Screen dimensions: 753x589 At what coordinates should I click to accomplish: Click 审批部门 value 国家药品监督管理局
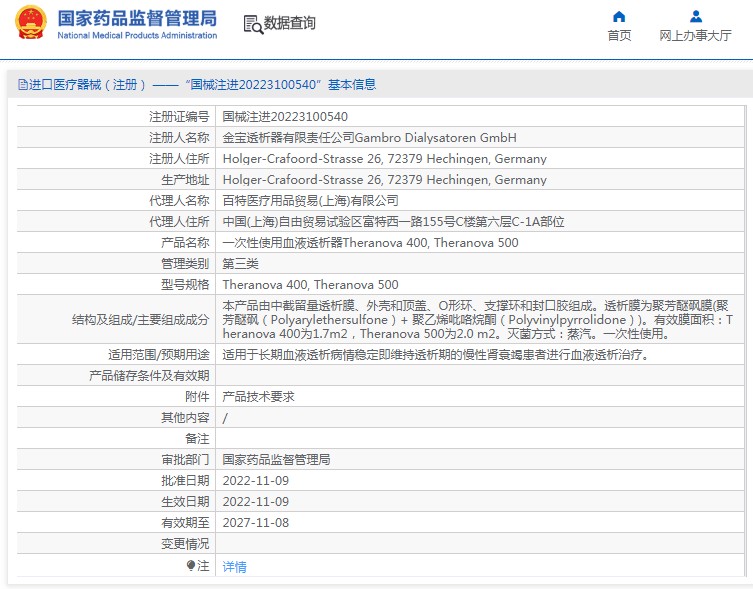click(x=276, y=460)
